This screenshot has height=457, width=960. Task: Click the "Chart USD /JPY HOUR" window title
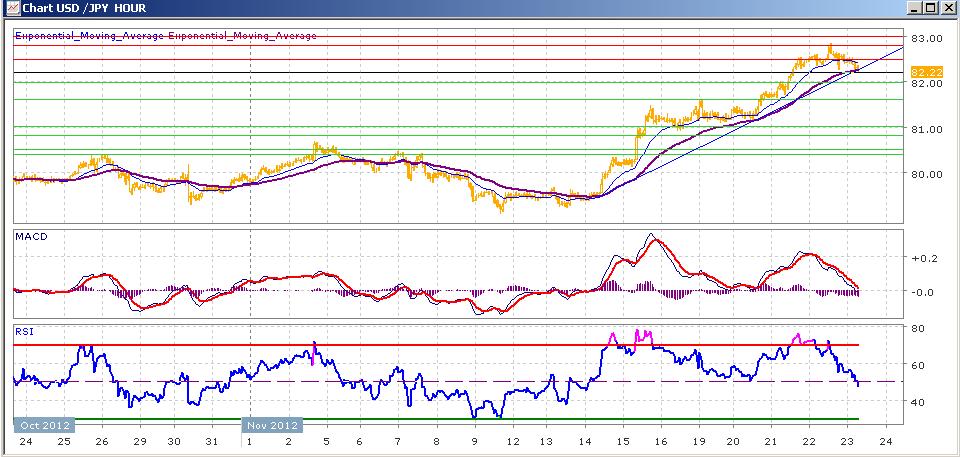(84, 9)
